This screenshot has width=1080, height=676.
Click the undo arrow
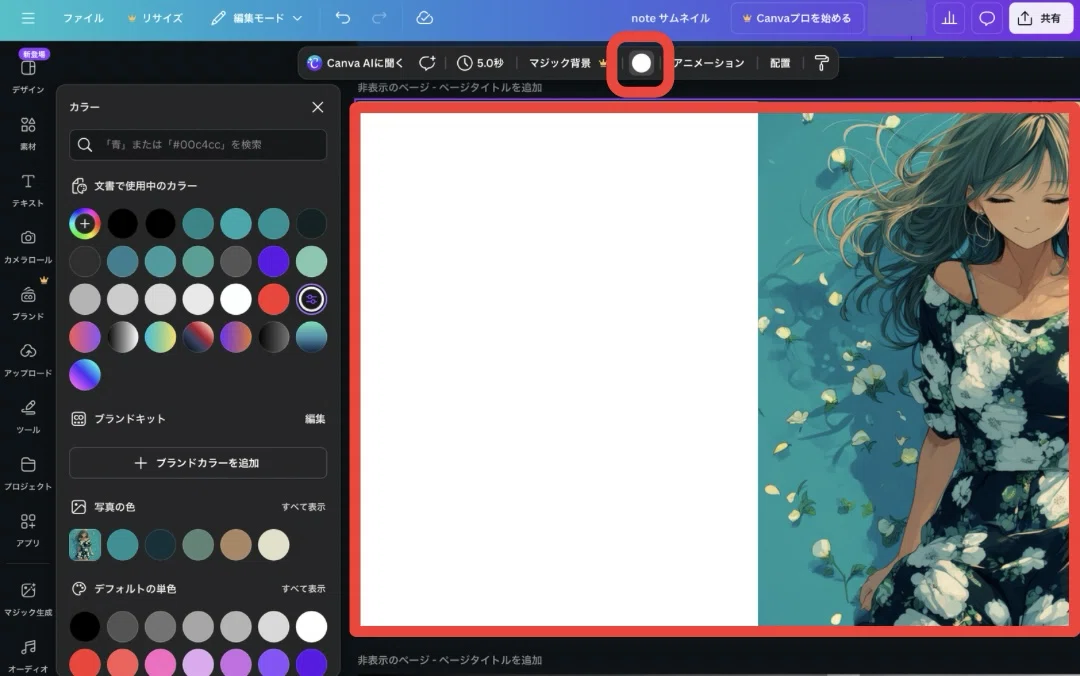342,18
